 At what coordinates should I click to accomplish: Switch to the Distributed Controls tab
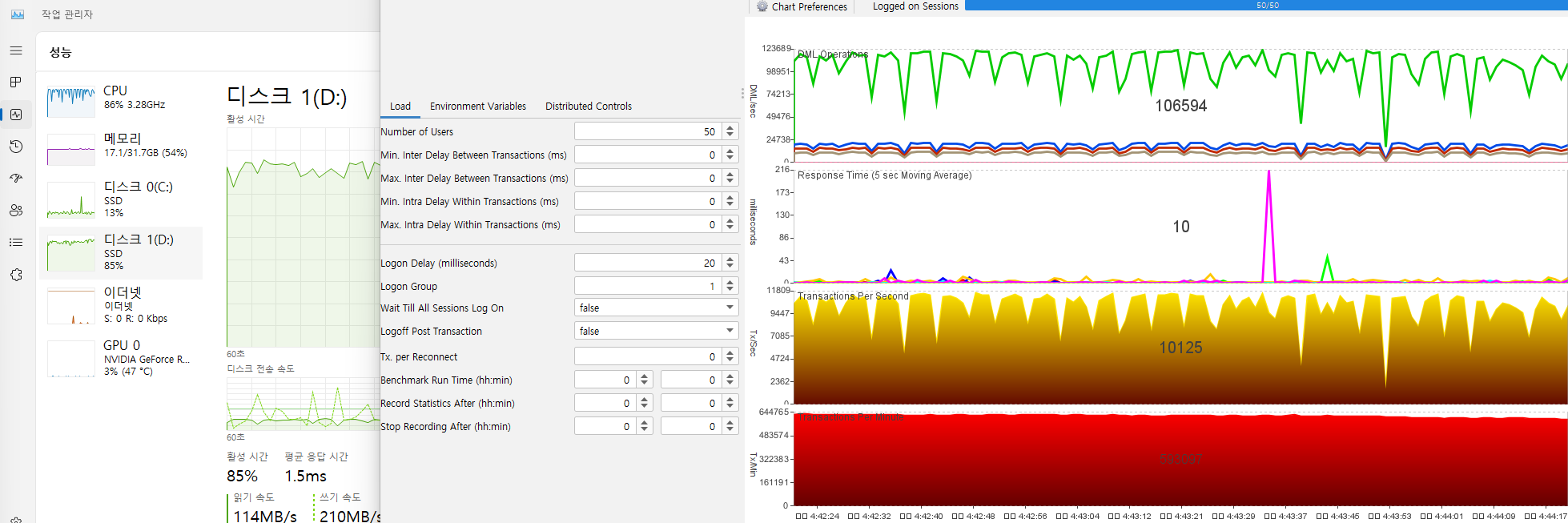(x=588, y=106)
